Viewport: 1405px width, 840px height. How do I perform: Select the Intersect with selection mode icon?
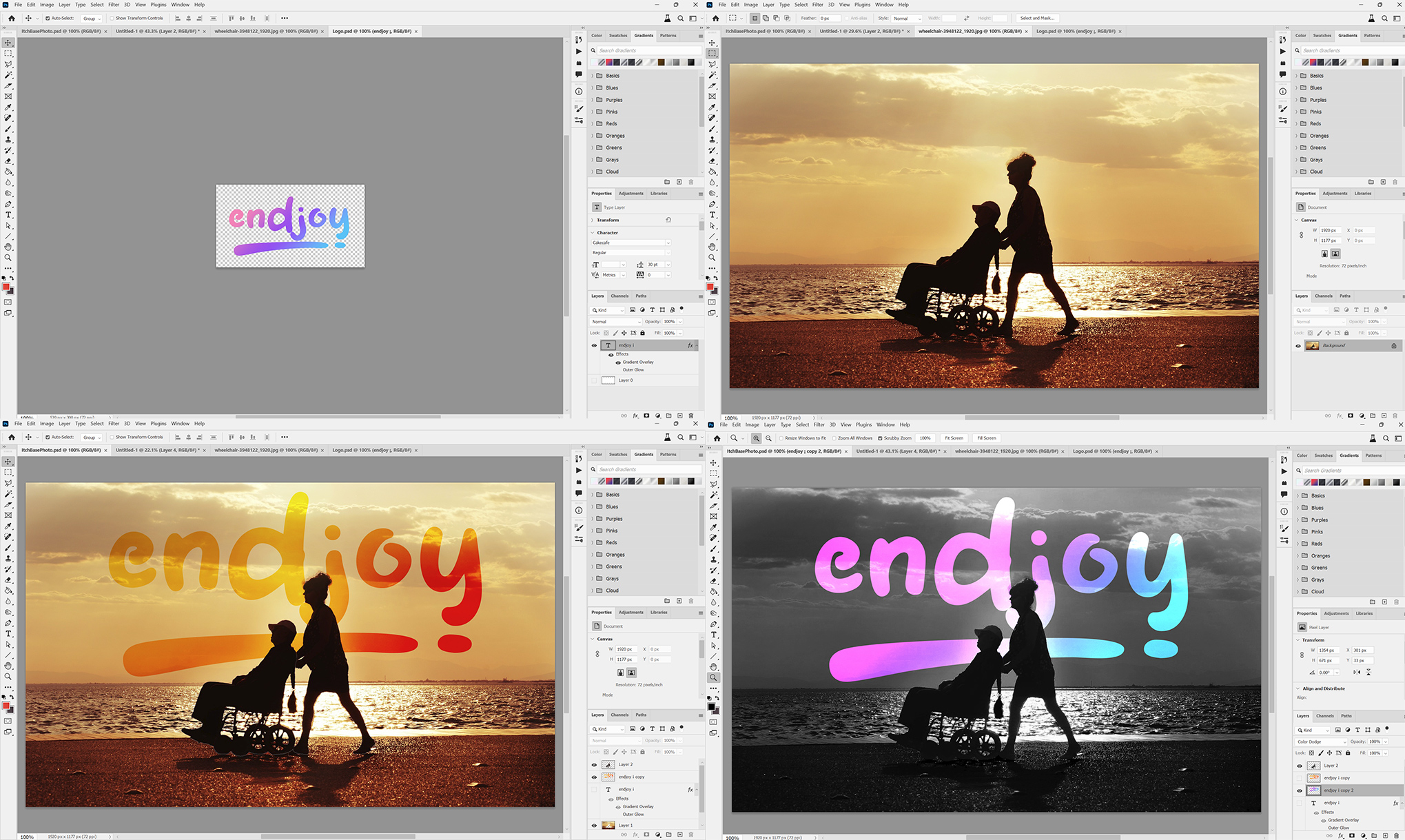[x=788, y=19]
